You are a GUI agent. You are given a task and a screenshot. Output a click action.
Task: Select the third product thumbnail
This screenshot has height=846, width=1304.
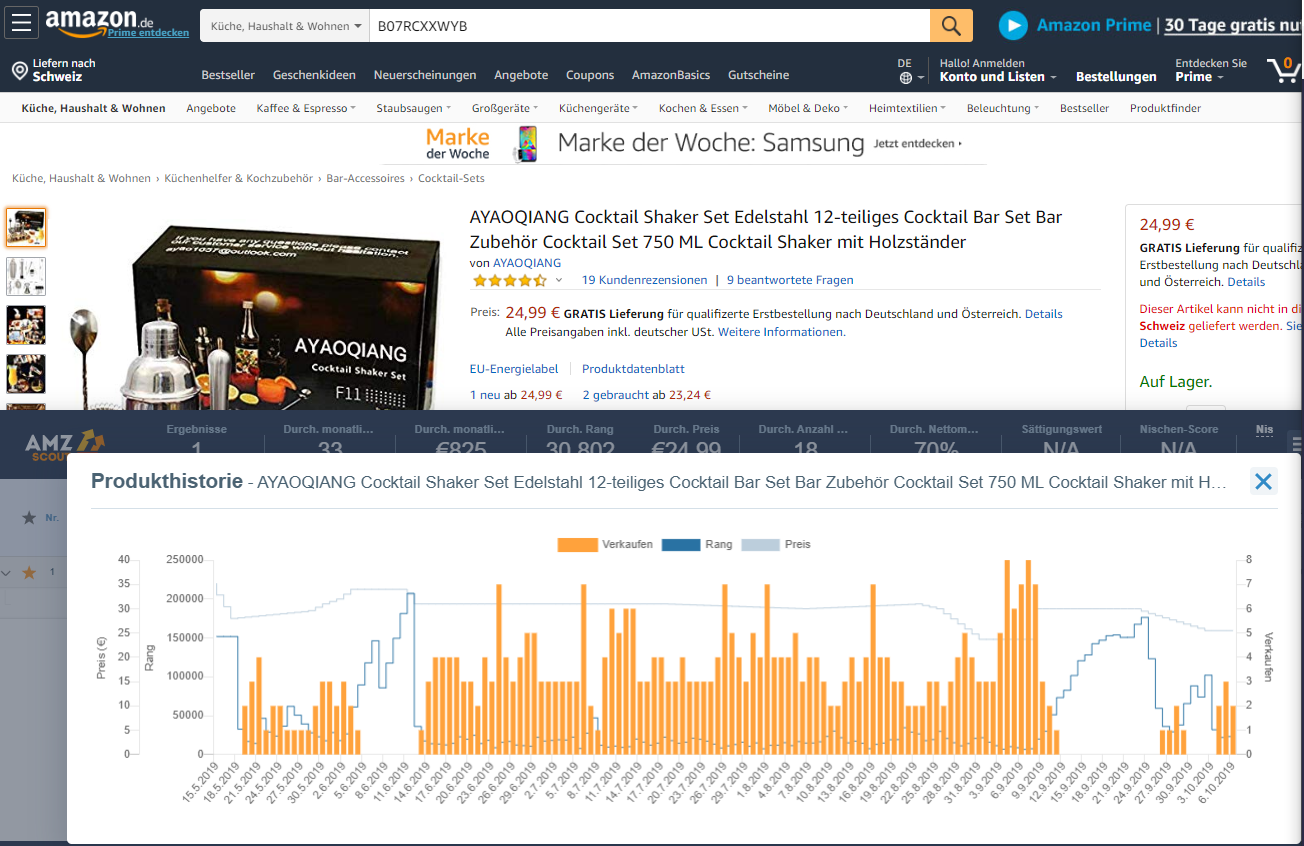(26, 325)
